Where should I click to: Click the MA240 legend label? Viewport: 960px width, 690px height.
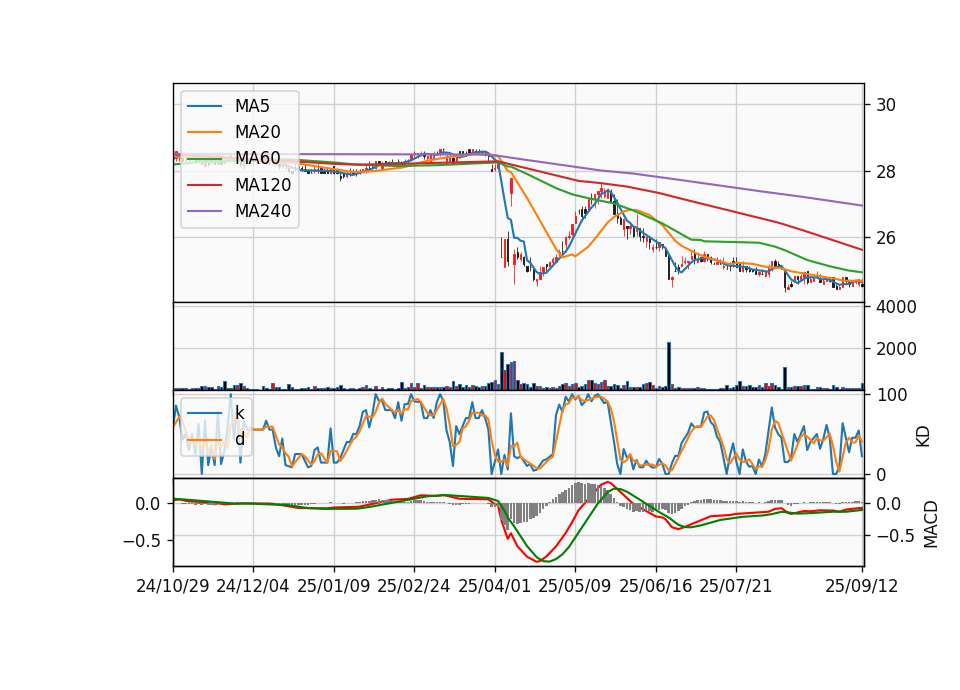pyautogui.click(x=263, y=211)
